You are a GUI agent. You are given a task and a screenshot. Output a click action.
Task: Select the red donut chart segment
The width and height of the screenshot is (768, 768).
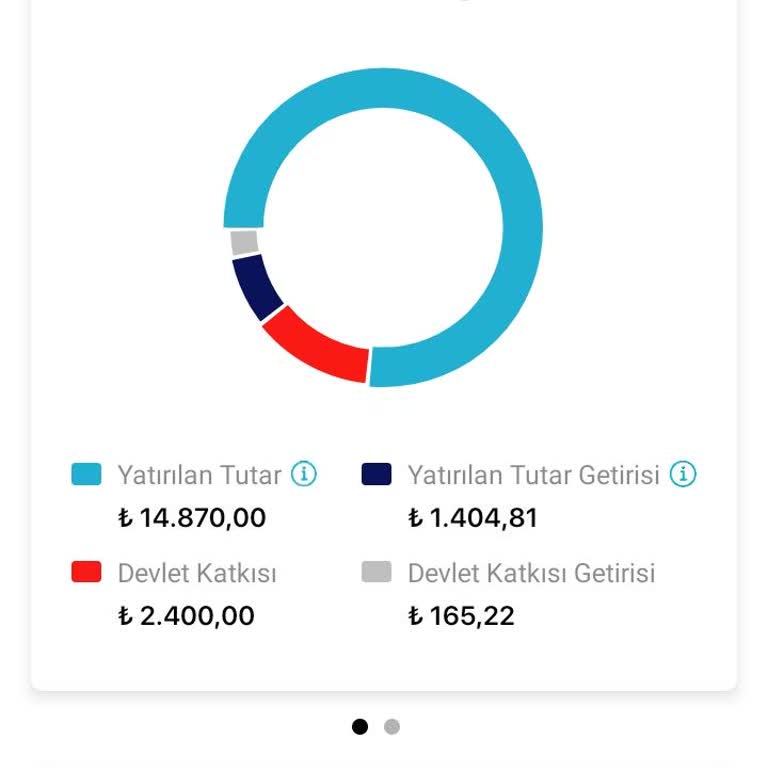318,346
